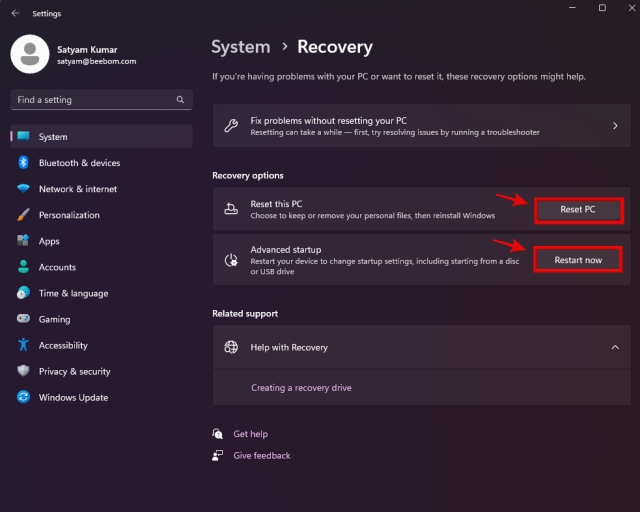
Task: Click the Personalization paintbrush icon
Action: coord(23,214)
